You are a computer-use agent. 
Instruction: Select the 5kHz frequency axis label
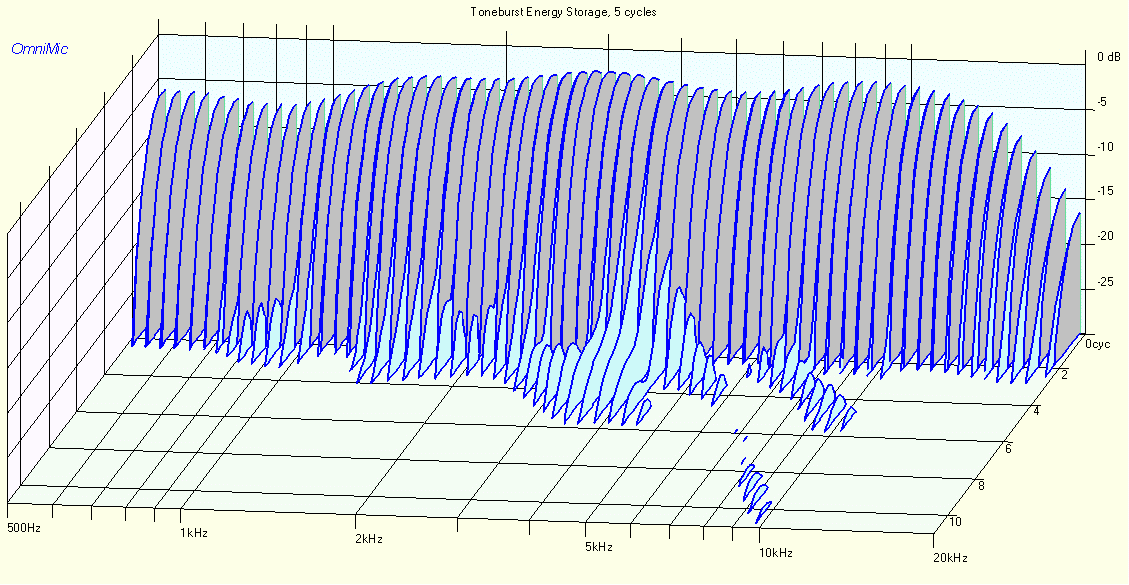(x=598, y=547)
